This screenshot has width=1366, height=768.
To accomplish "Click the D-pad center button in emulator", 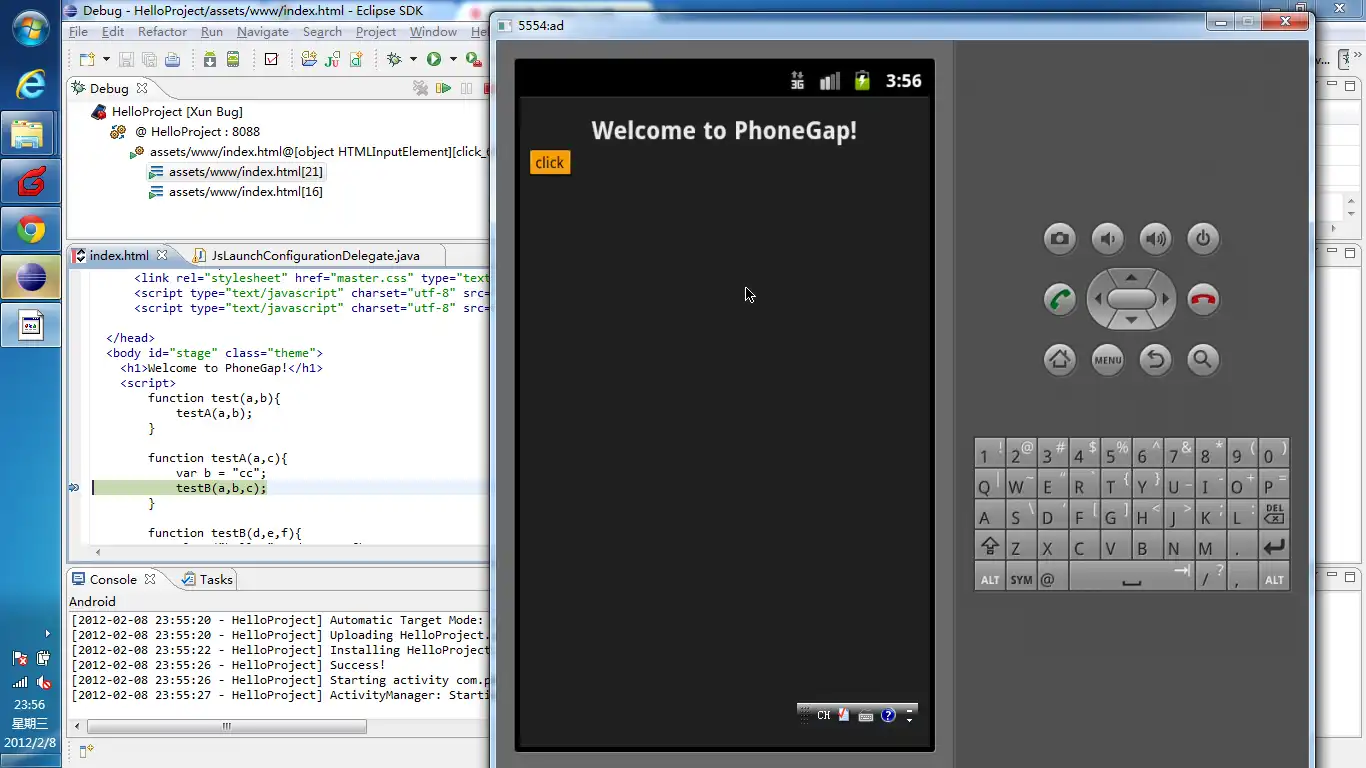I will click(x=1132, y=299).
